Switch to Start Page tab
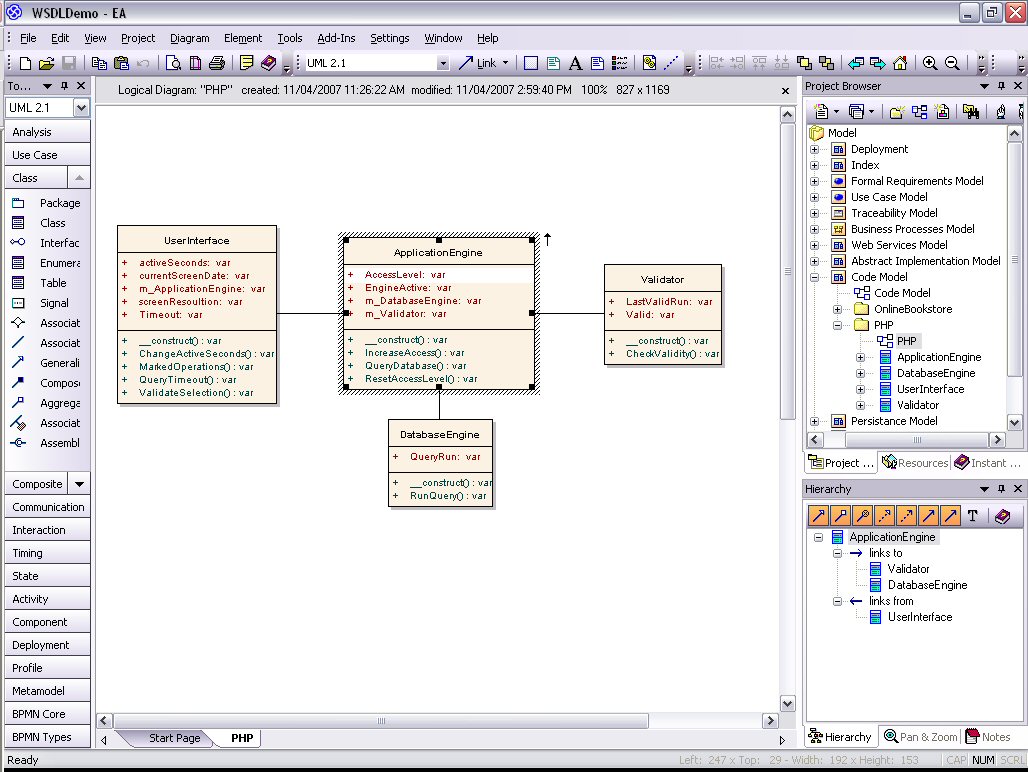This screenshot has height=772, width=1028. coord(174,738)
